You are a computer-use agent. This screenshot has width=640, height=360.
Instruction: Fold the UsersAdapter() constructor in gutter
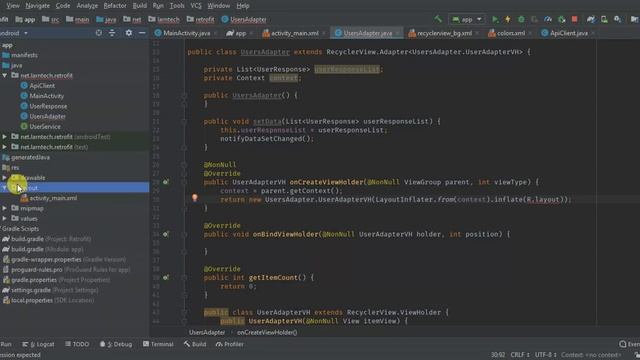coord(184,96)
